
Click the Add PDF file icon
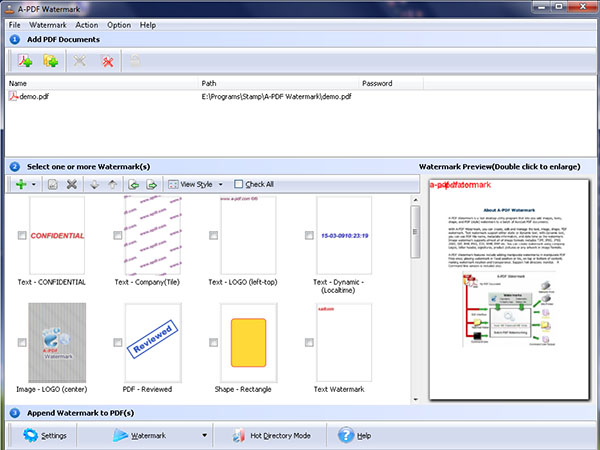[25, 61]
